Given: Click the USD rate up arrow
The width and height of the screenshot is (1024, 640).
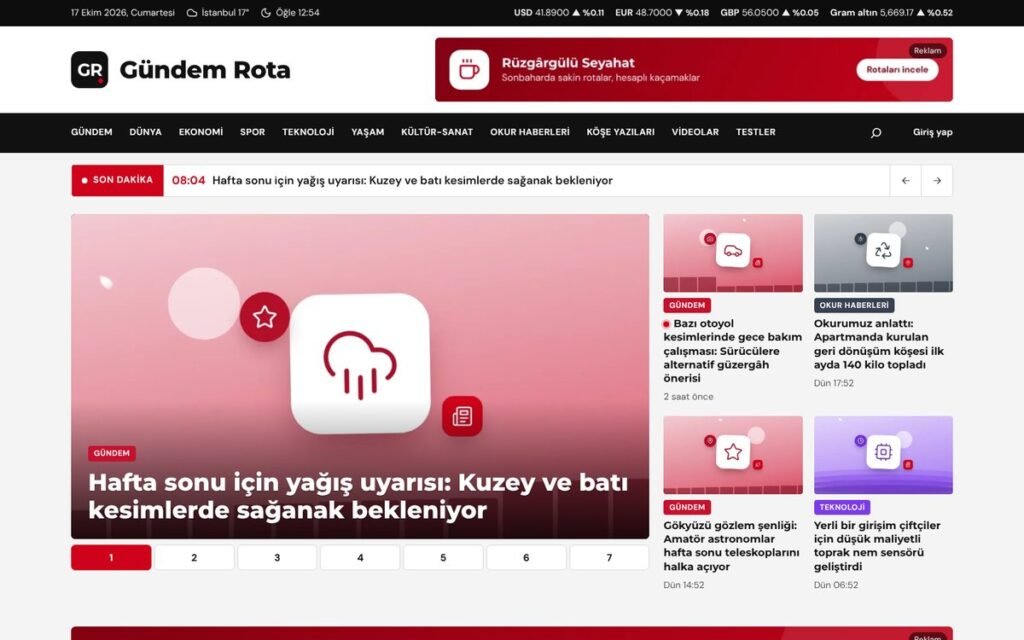Looking at the screenshot, I should [576, 12].
